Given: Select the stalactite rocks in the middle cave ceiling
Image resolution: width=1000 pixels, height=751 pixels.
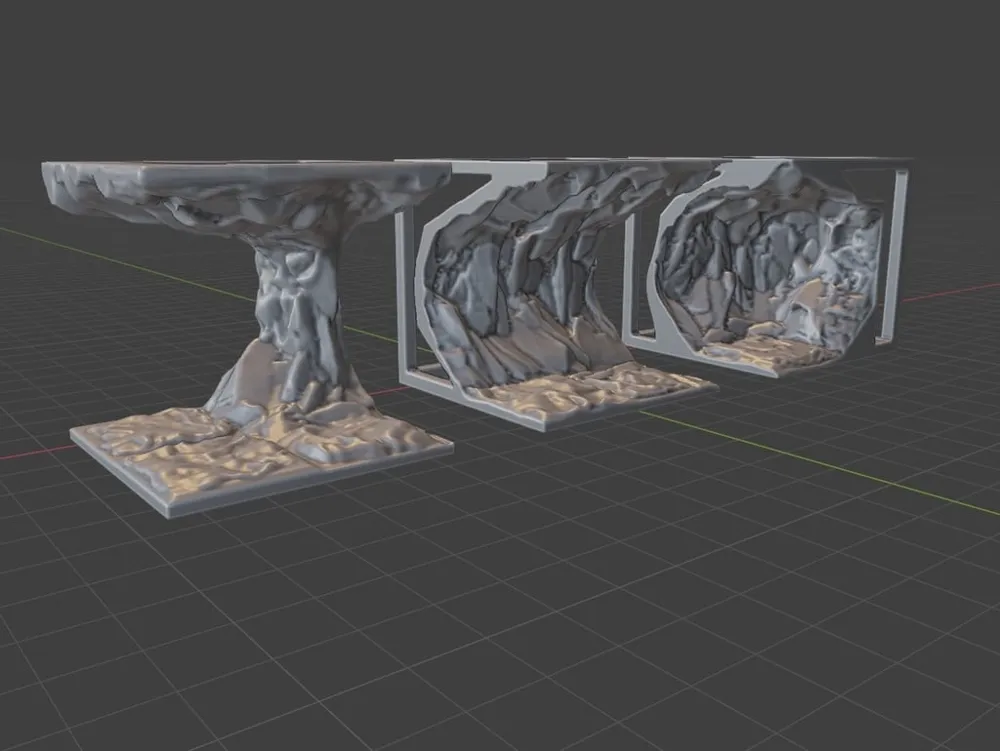Looking at the screenshot, I should tap(540, 210).
